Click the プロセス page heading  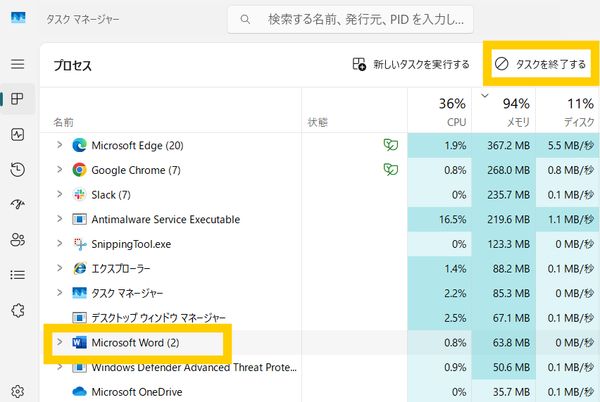click(73, 65)
